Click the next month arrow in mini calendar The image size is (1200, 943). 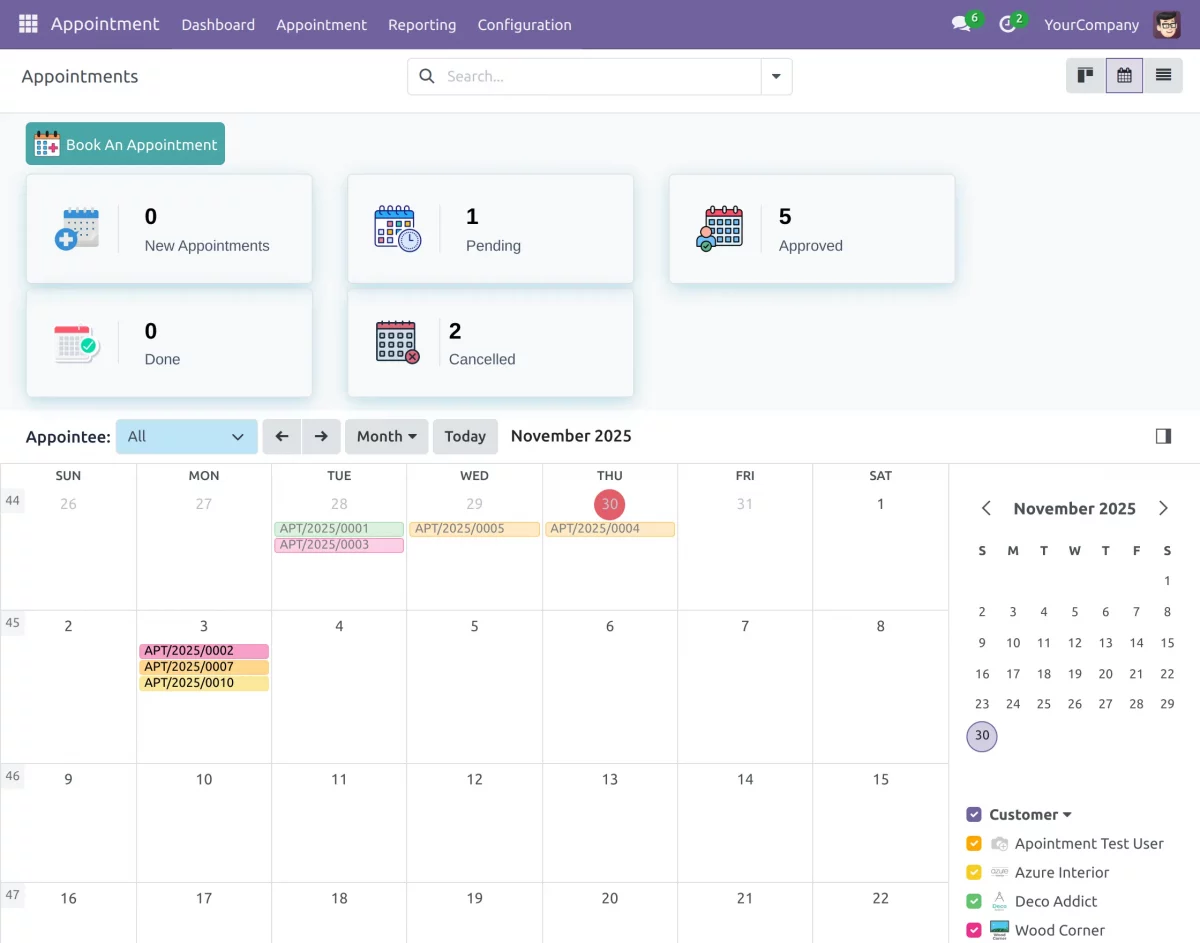click(x=1163, y=508)
